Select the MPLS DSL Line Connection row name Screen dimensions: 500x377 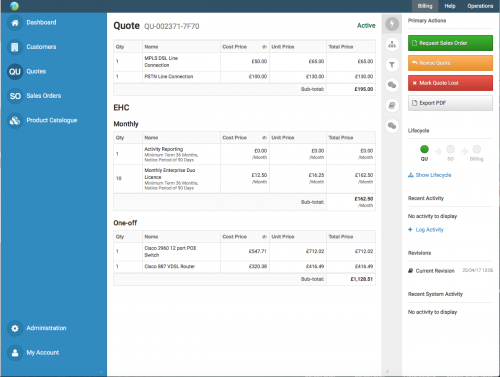tap(161, 62)
